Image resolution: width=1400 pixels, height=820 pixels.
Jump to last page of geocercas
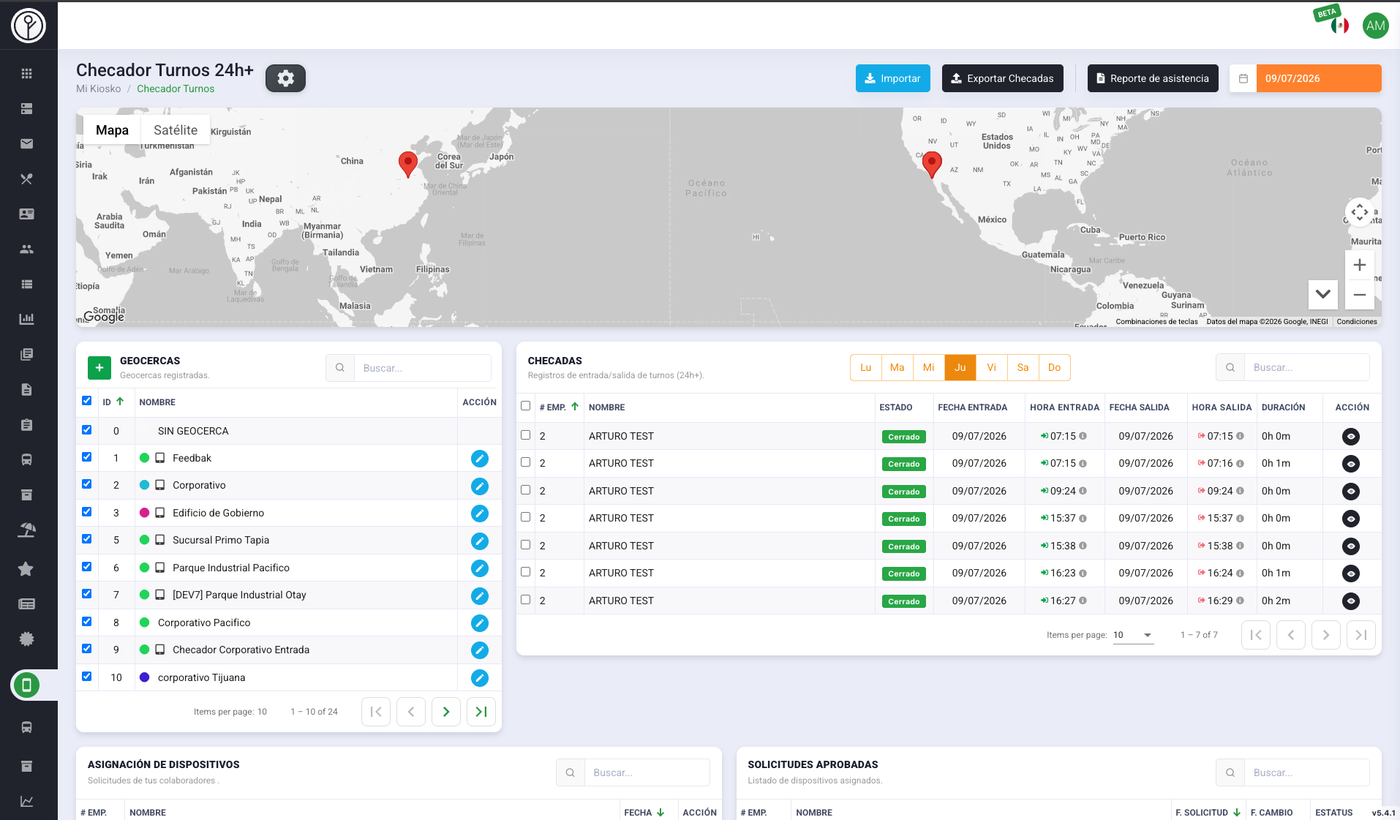coord(481,712)
